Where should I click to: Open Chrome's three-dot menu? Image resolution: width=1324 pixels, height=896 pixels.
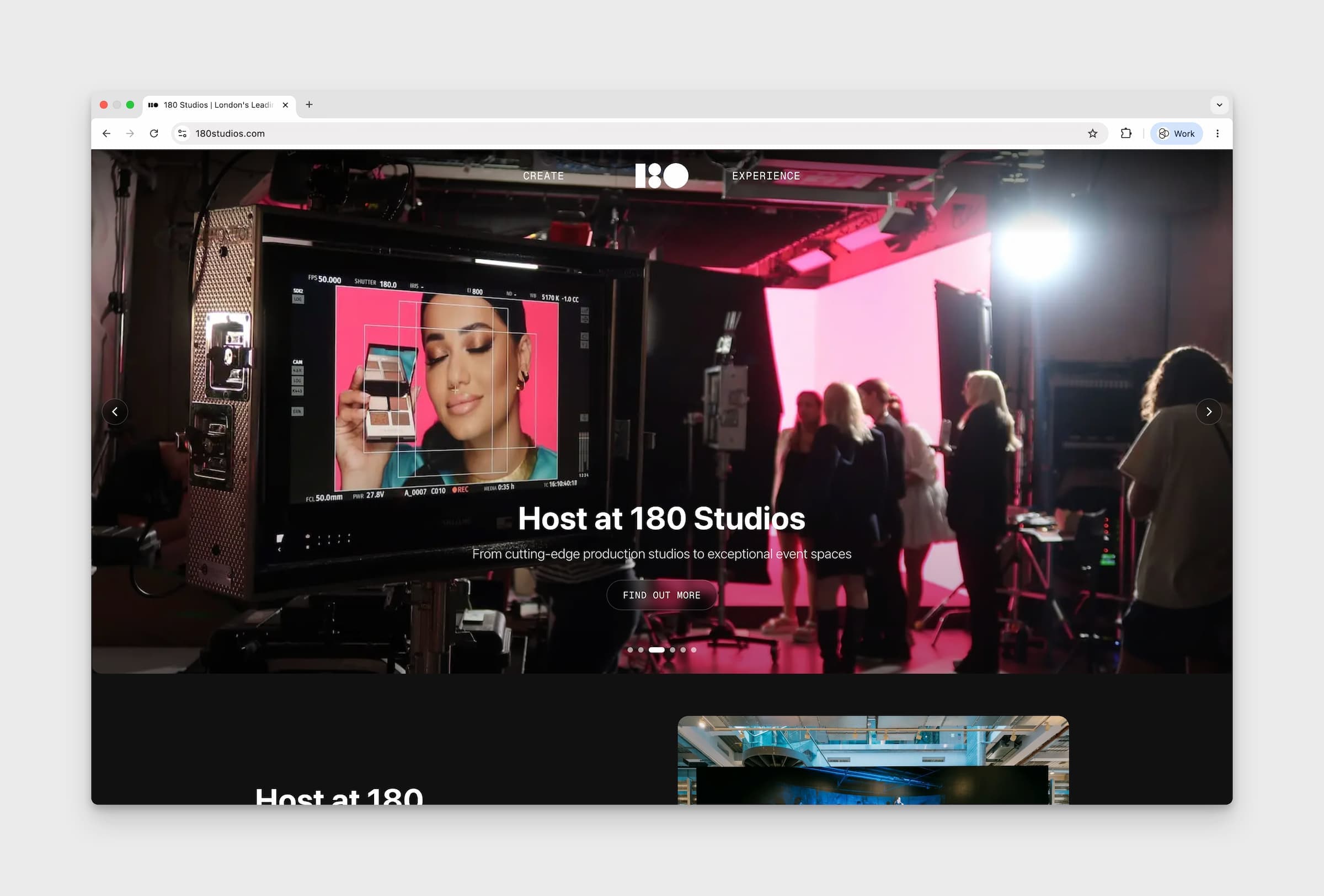(x=1218, y=134)
